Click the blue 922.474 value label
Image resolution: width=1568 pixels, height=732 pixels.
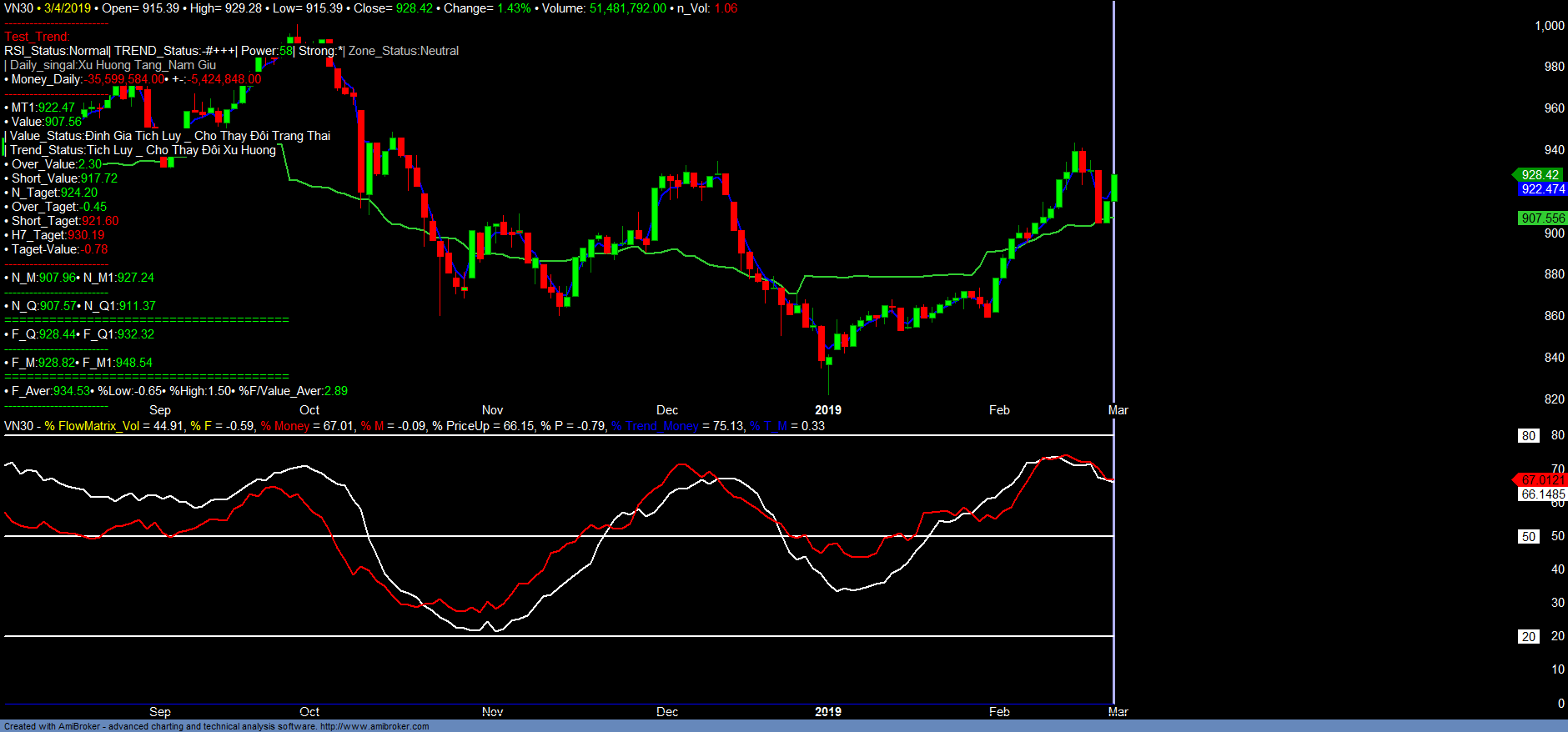pyautogui.click(x=1542, y=189)
